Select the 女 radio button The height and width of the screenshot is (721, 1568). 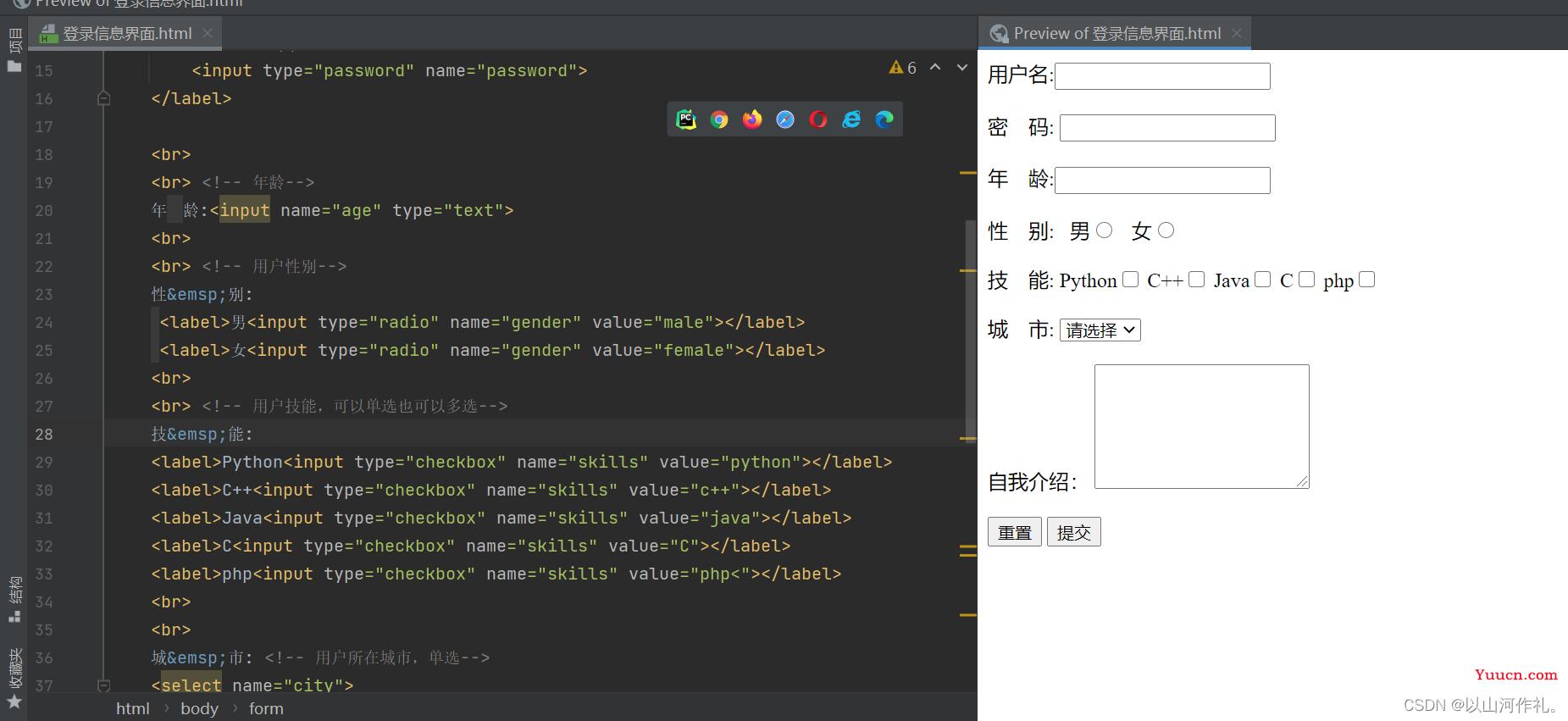coord(1166,230)
